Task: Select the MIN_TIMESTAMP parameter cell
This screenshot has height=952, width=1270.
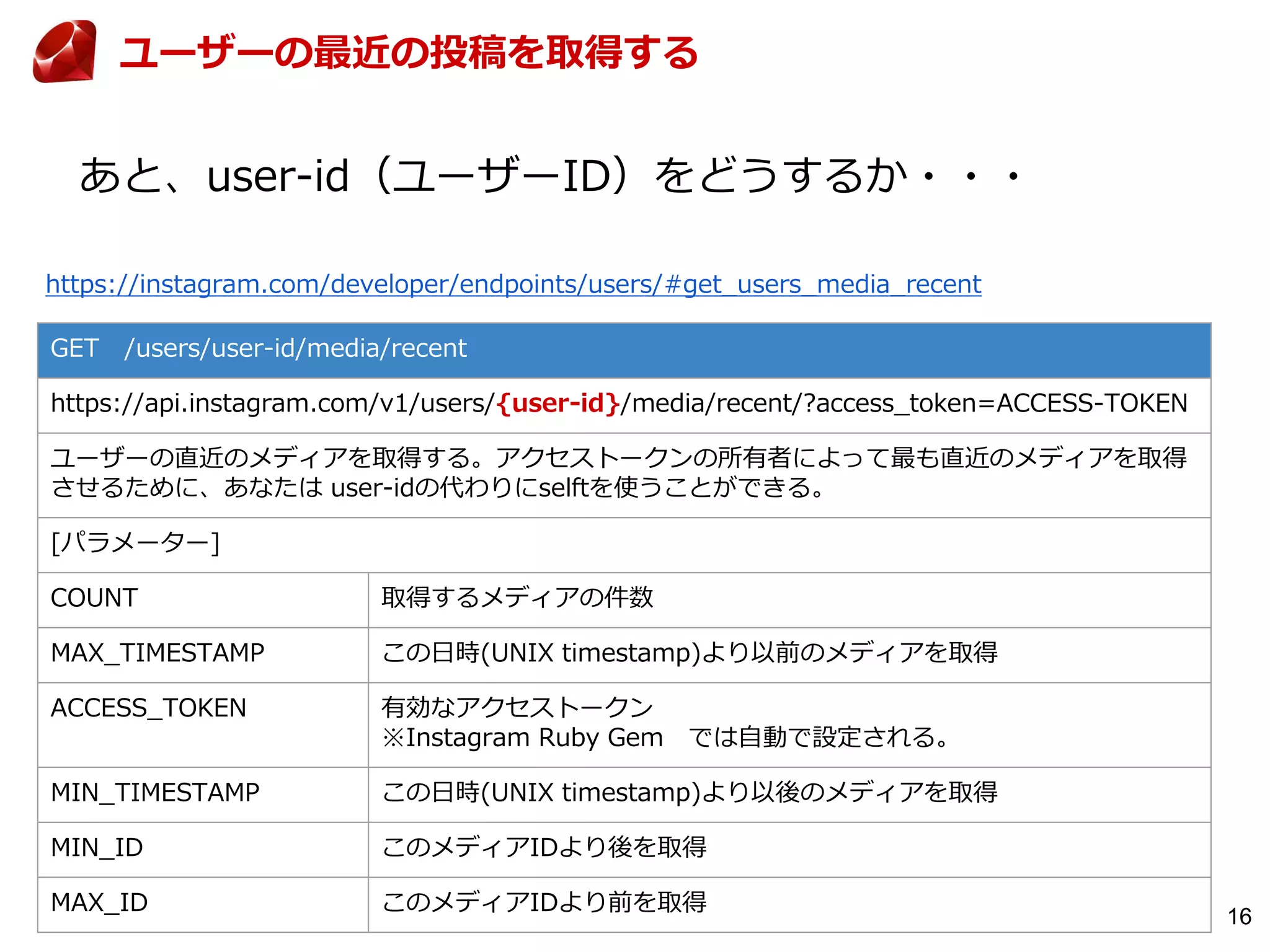Action: coord(203,795)
